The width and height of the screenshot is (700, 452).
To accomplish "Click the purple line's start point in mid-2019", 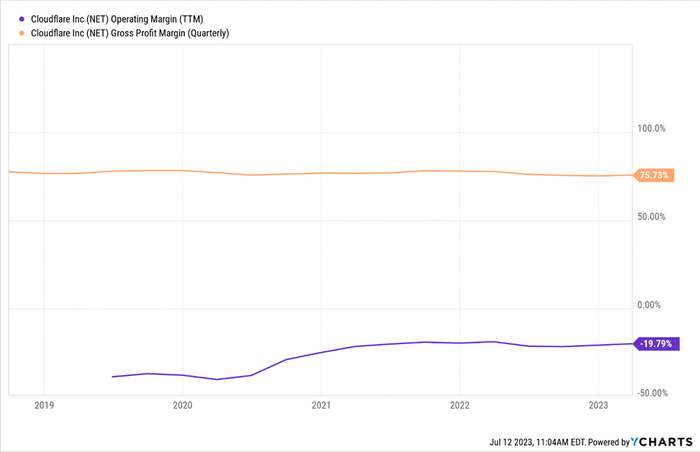I will [112, 377].
